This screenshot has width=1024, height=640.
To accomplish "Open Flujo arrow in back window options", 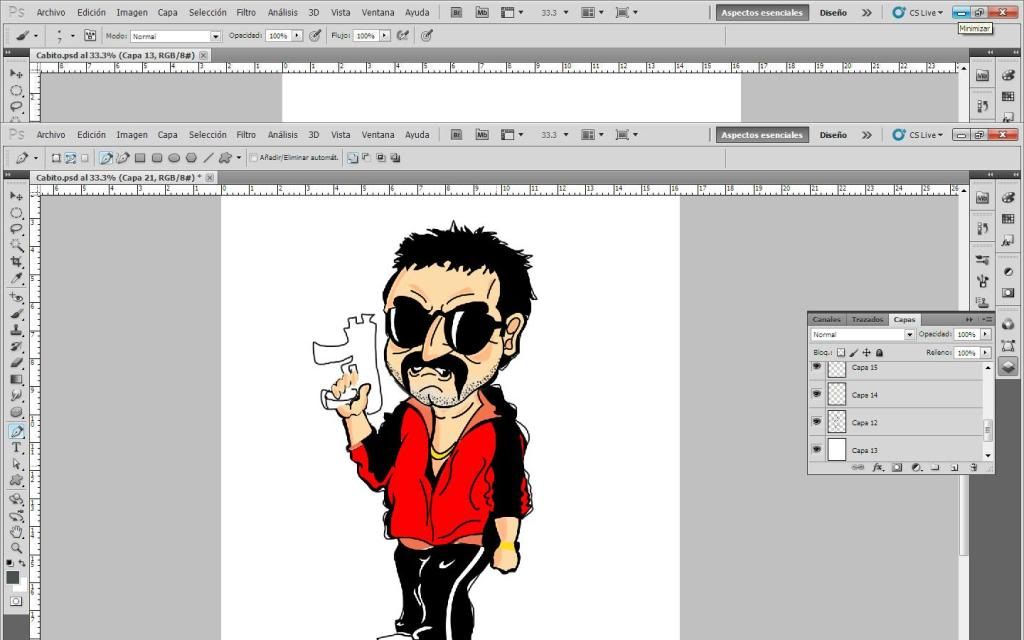I will coord(385,36).
